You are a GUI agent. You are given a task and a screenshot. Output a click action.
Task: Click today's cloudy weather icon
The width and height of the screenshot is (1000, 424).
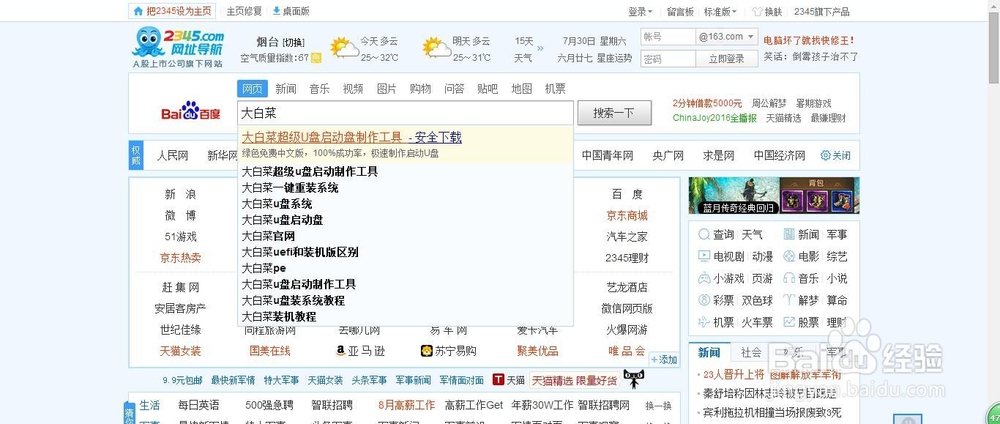pos(344,48)
